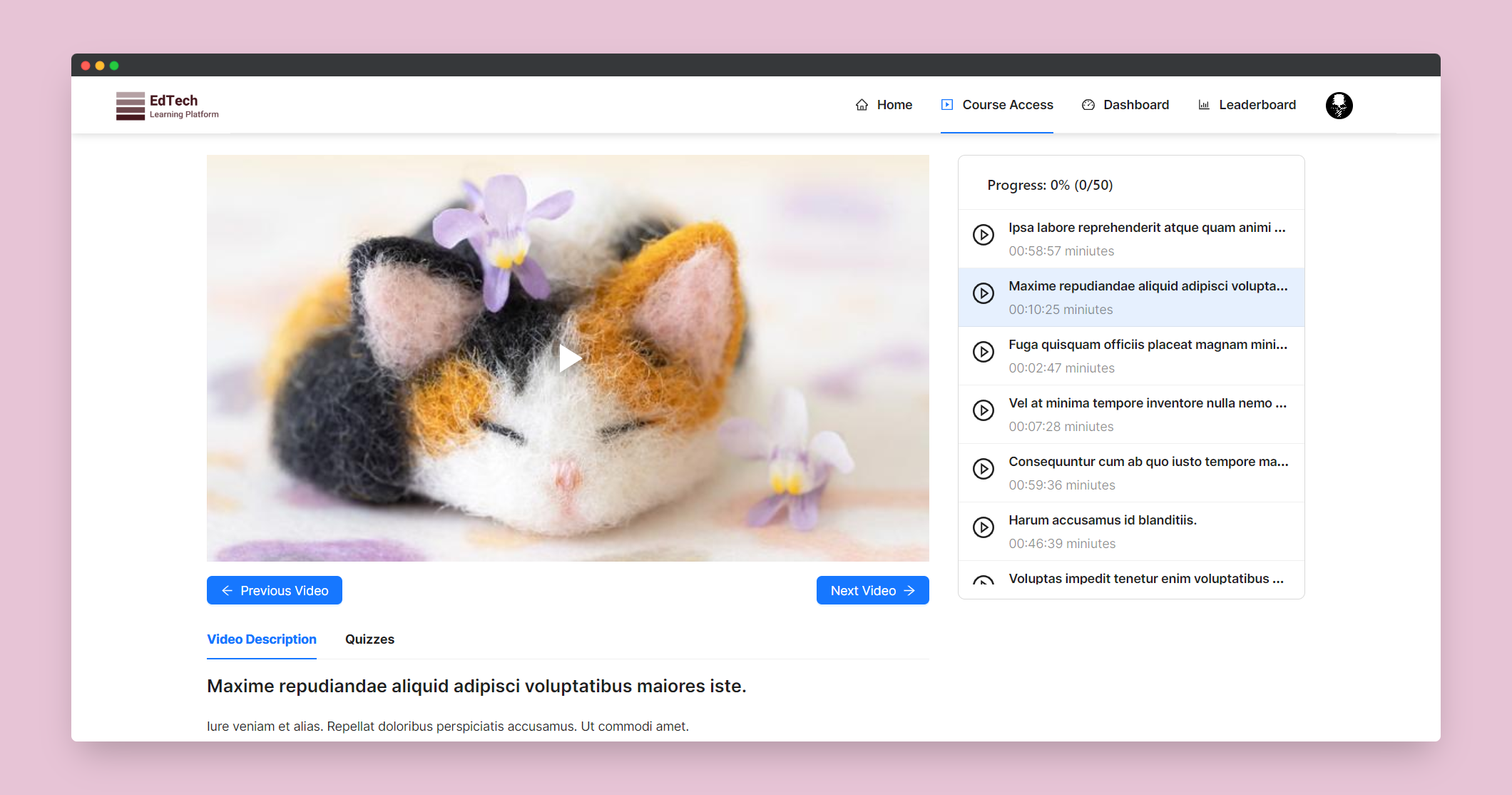Viewport: 1512px width, 795px height.
Task: Play the video in the player
Action: (568, 358)
